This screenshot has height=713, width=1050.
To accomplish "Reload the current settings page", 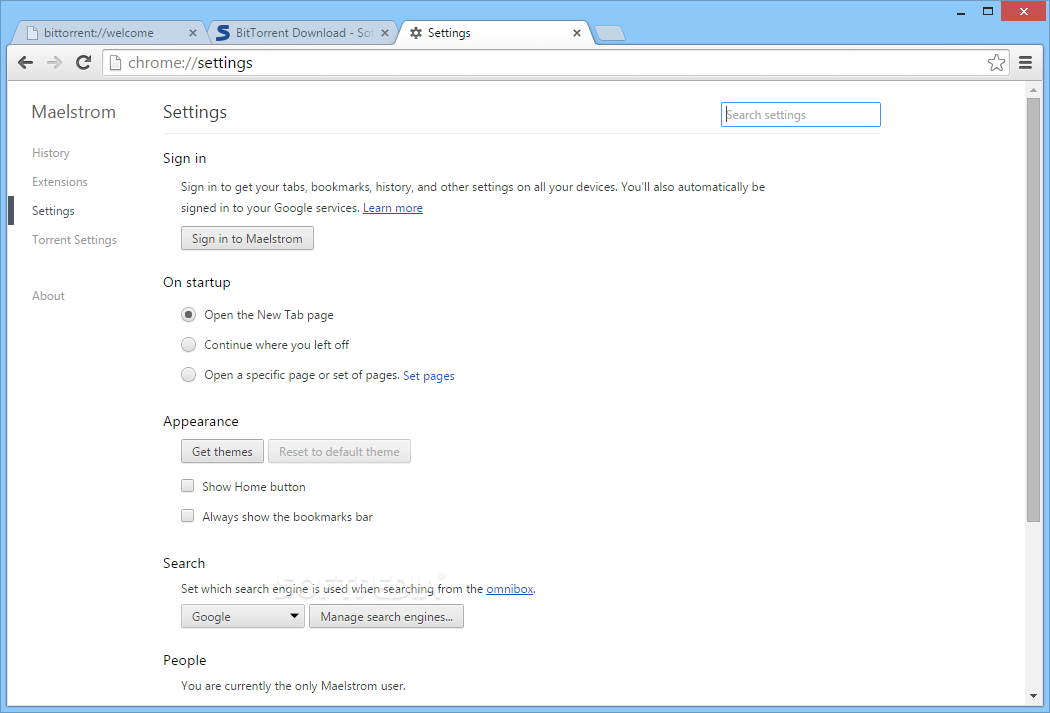I will pos(84,62).
